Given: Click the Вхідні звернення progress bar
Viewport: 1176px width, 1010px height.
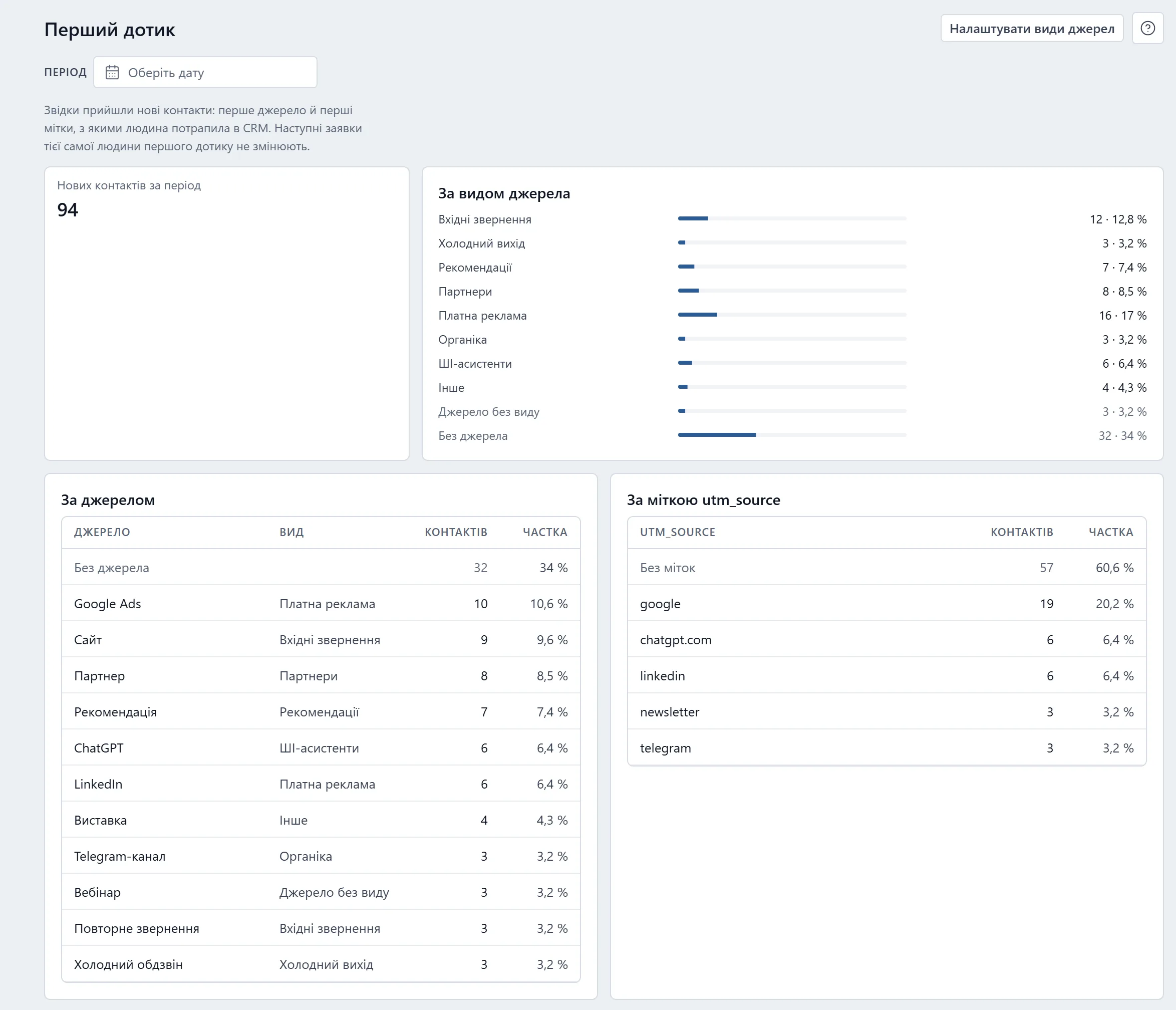Looking at the screenshot, I should point(792,218).
